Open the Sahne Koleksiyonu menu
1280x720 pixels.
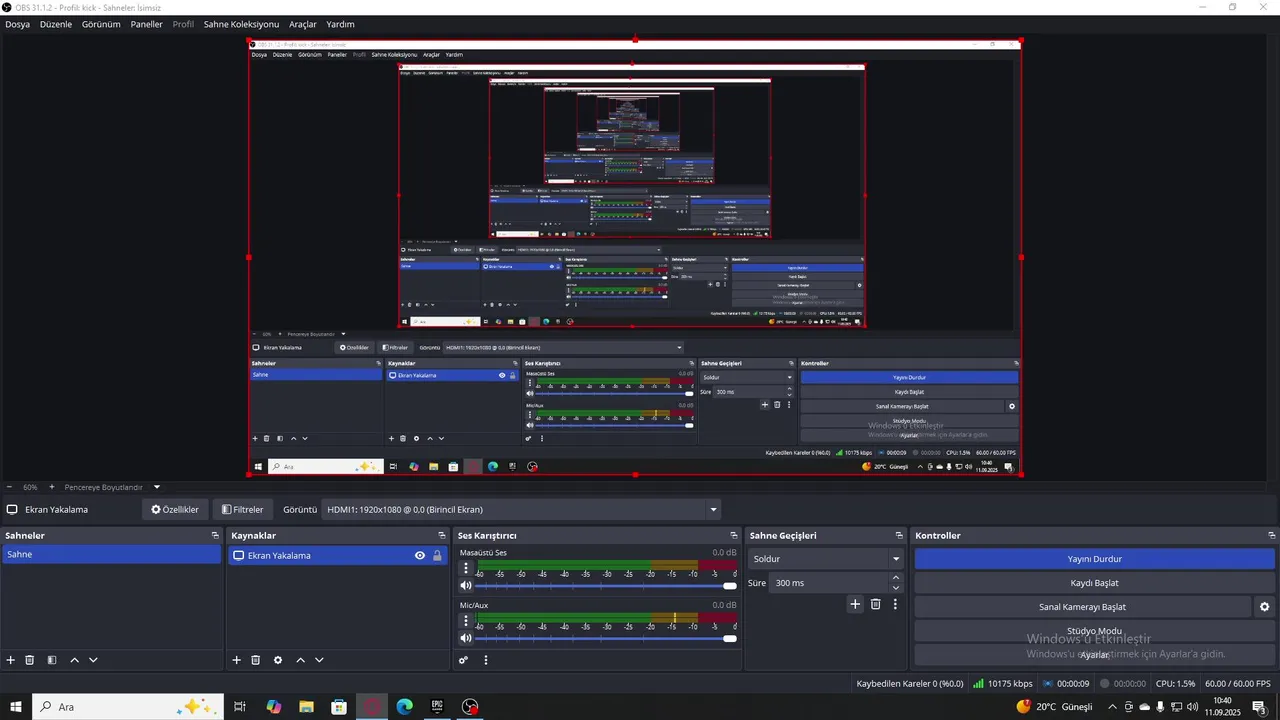(241, 24)
